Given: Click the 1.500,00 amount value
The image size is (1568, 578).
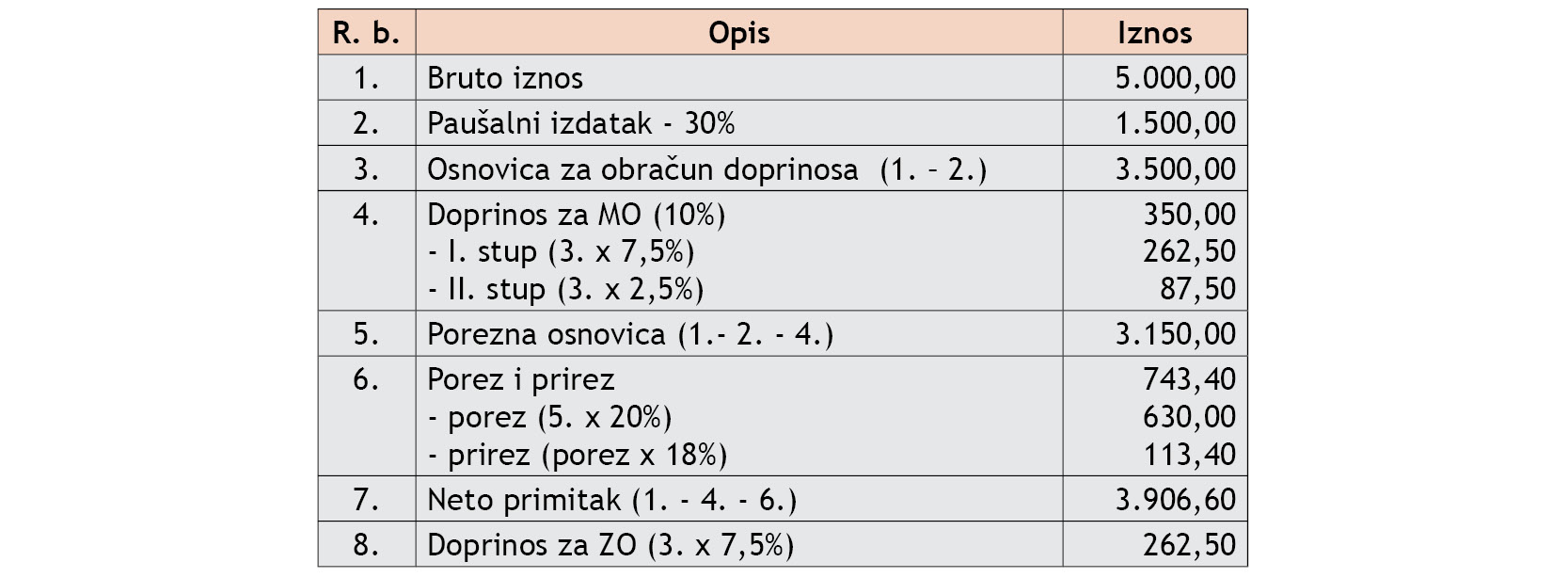Looking at the screenshot, I should pos(1175,123).
